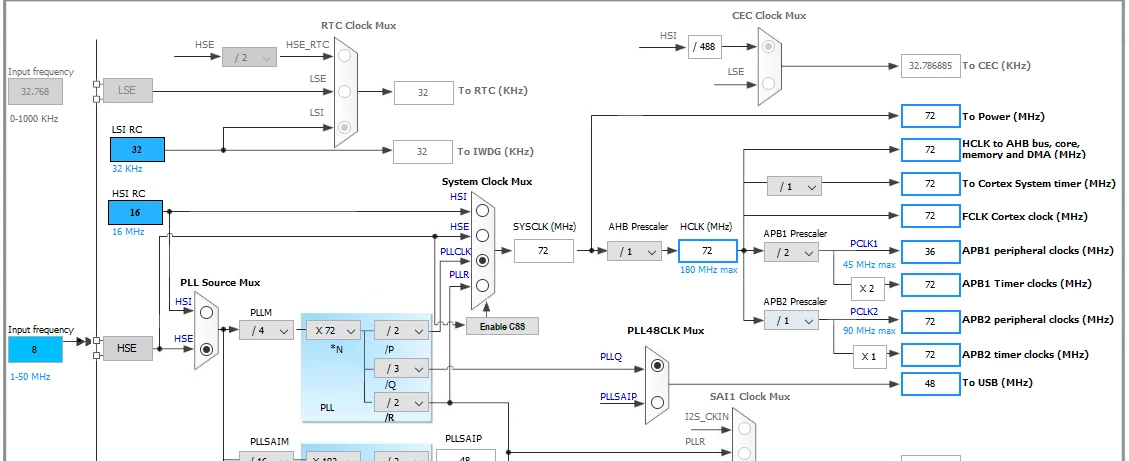Click the 180 MHz max label
Image resolution: width=1129 pixels, height=461 pixels.
click(709, 269)
